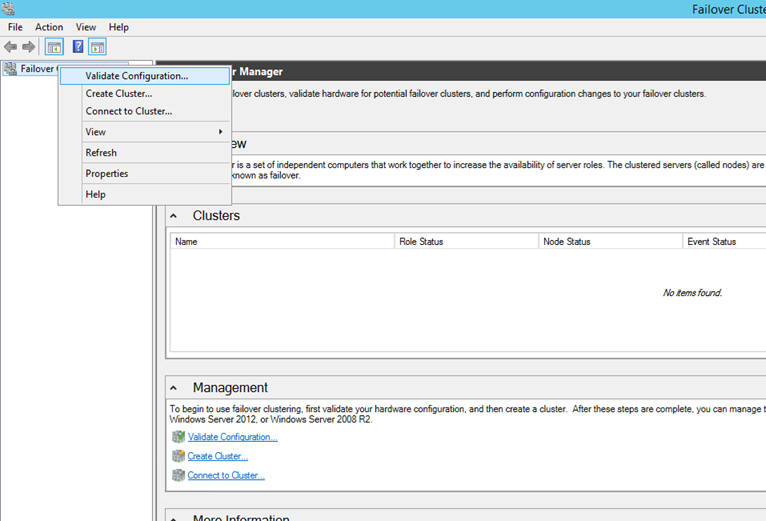Click the Validate Configuration link icon under Management
766x521 pixels.
click(178, 436)
